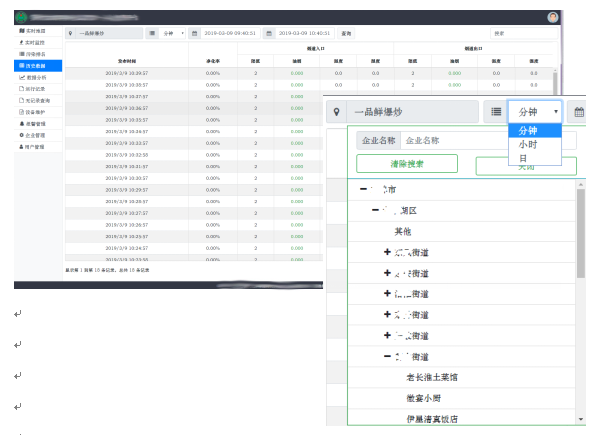Screen dimensions: 599x435
Task: Click the start date field 2019-03-09 09:40:51
Action: [230, 33]
